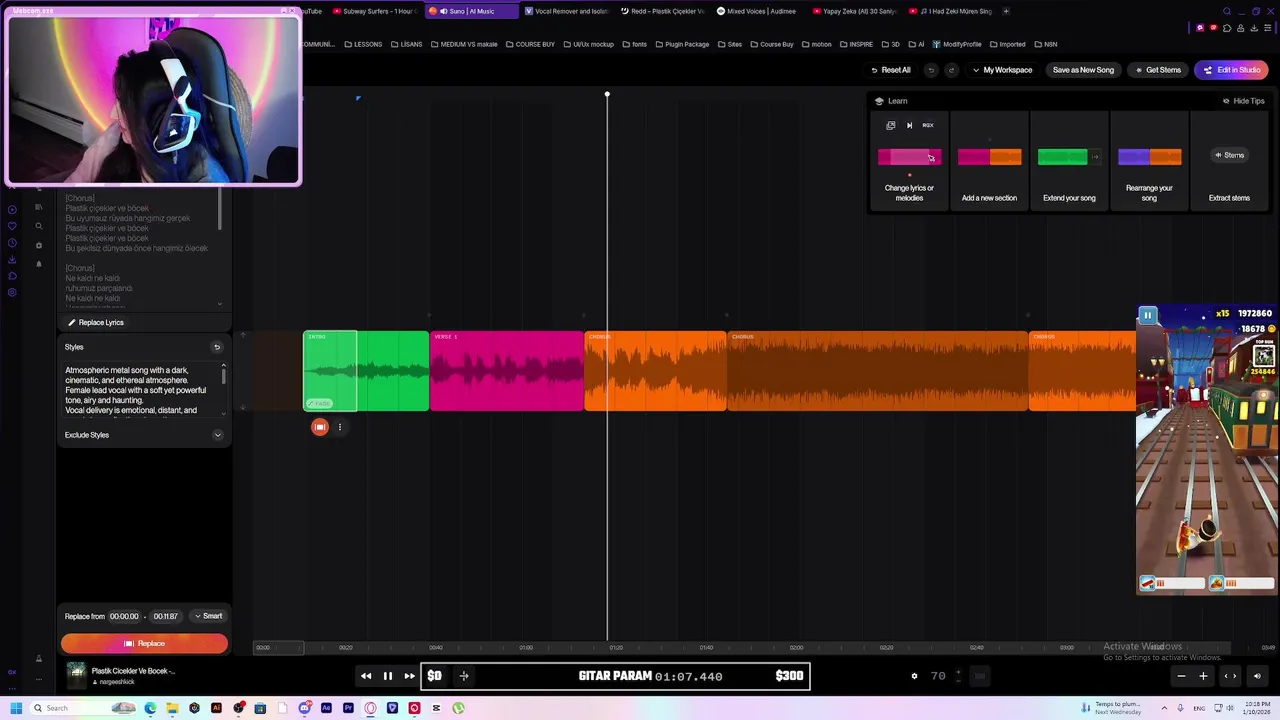Image resolution: width=1280 pixels, height=720 pixels.
Task: Undo the last edit in the top toolbar
Action: tap(931, 70)
